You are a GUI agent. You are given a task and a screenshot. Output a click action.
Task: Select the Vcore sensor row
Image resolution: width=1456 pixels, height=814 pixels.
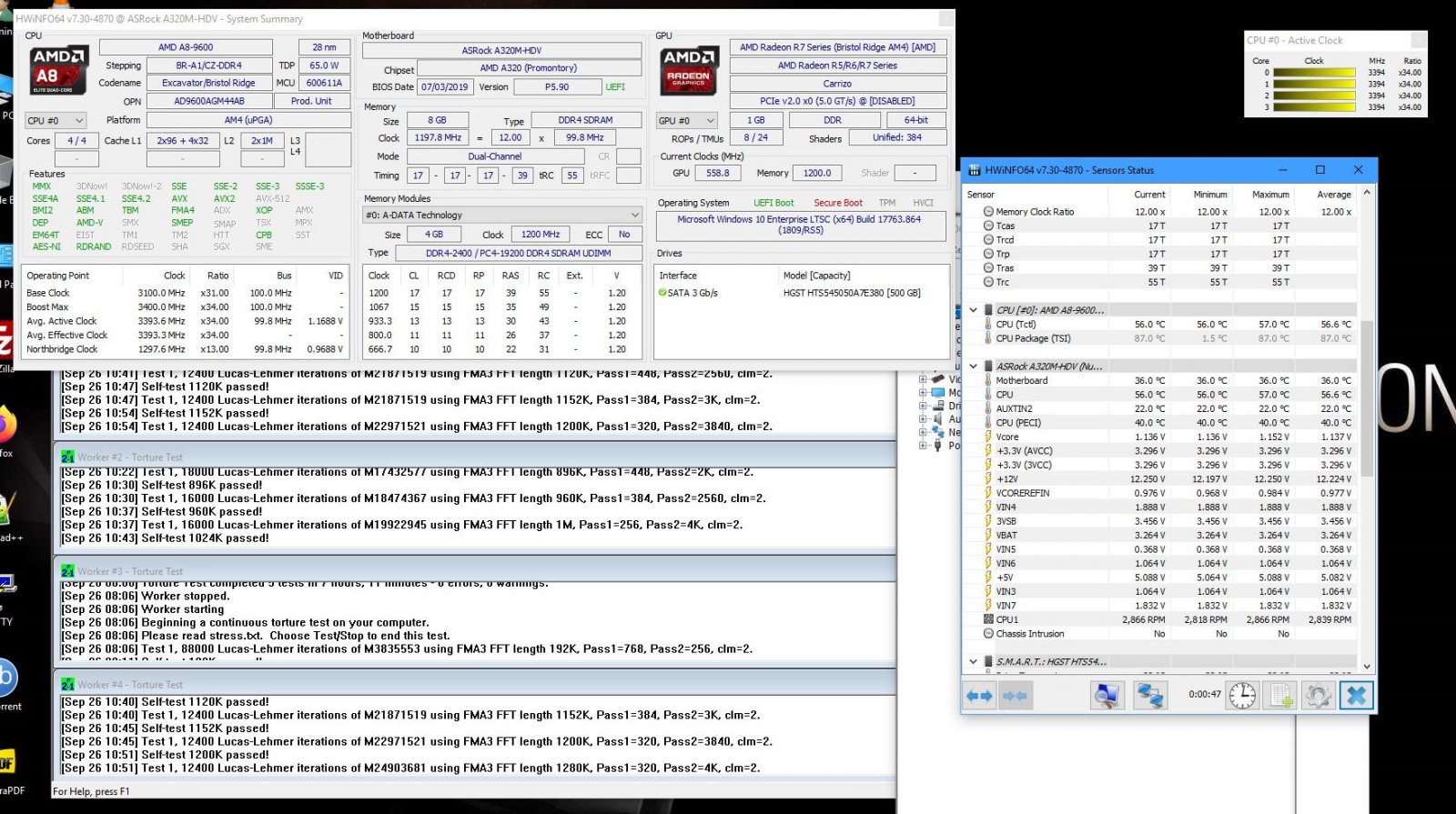pos(1160,437)
